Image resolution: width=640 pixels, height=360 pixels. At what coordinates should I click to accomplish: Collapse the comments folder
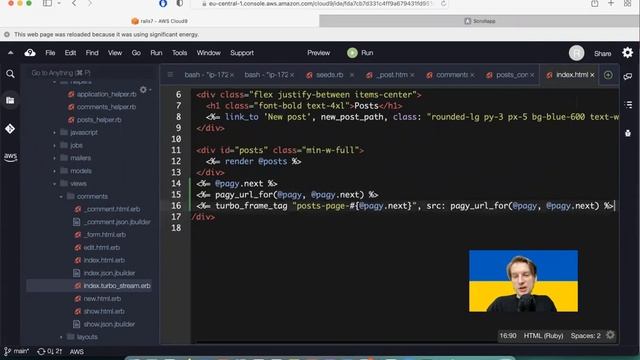[x=61, y=196]
